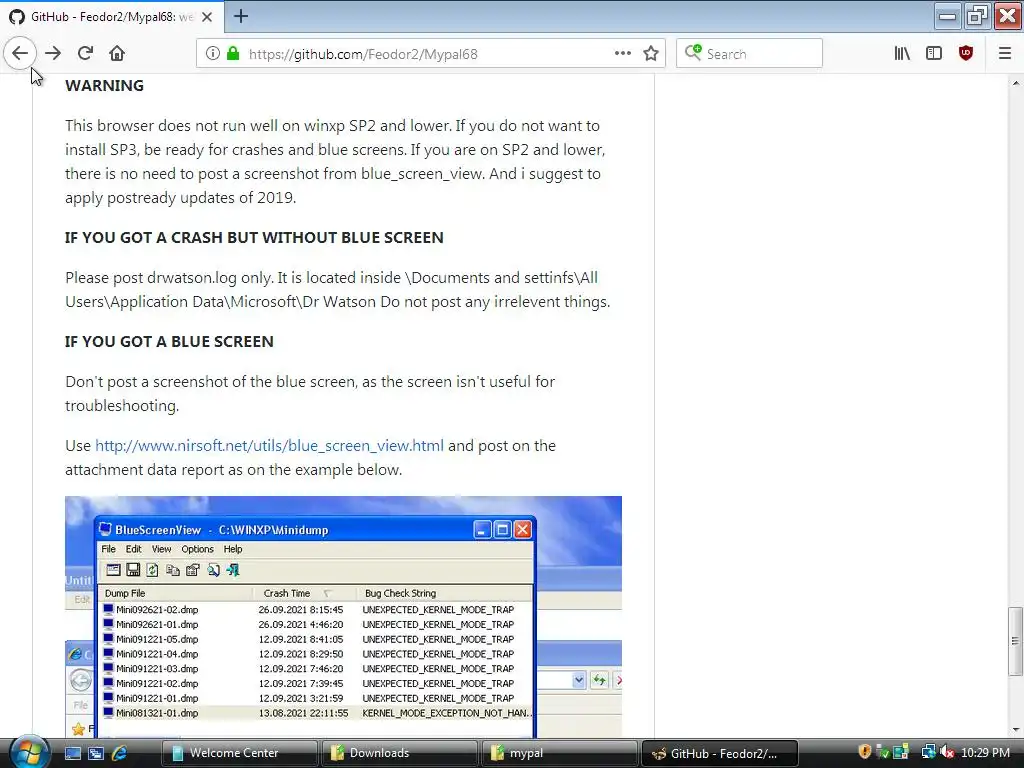The width and height of the screenshot is (1024, 768).
Task: Click the page scrollbar down arrow
Action: point(1016,729)
